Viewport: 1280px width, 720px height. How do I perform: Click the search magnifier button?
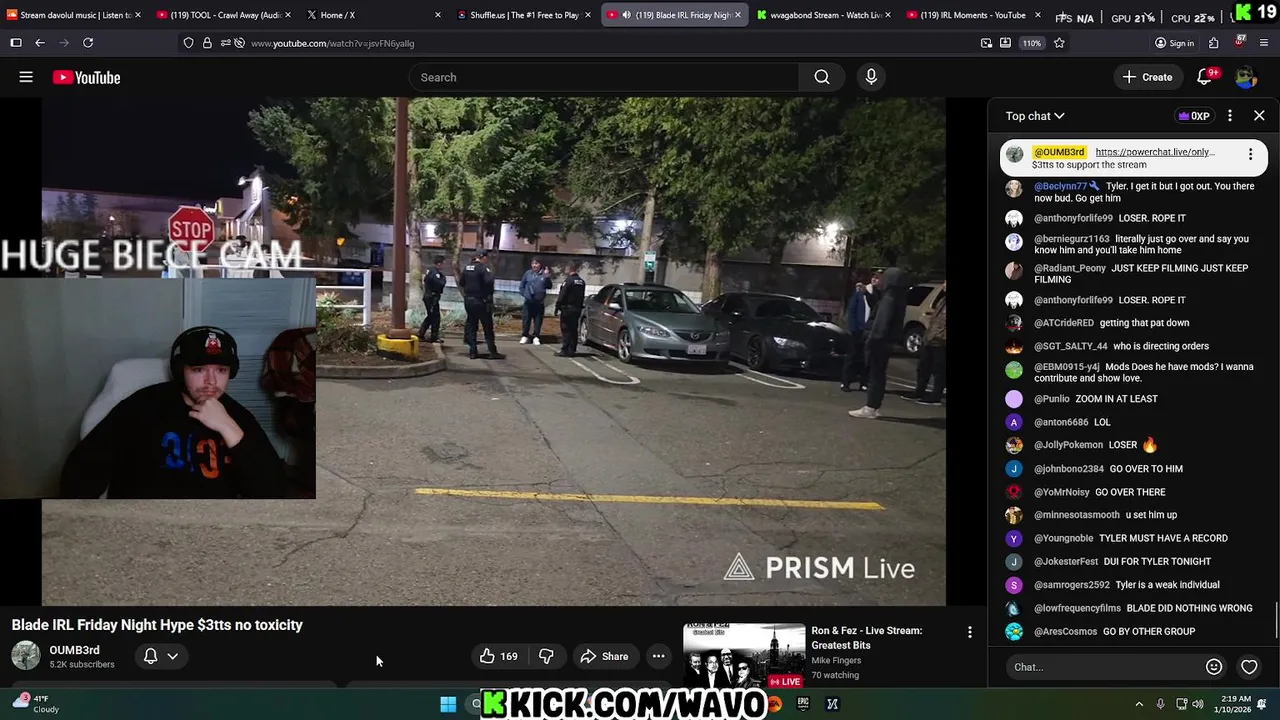pyautogui.click(x=822, y=77)
